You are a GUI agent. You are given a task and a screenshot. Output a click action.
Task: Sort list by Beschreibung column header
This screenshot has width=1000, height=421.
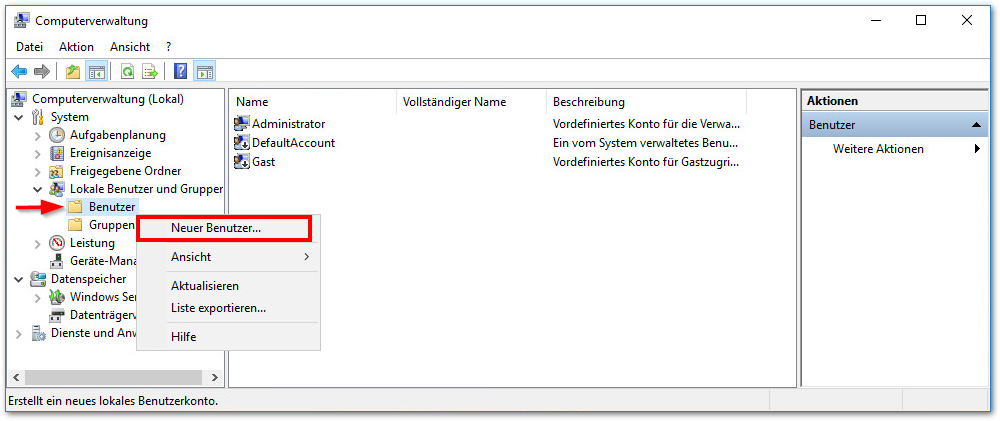pos(589,102)
